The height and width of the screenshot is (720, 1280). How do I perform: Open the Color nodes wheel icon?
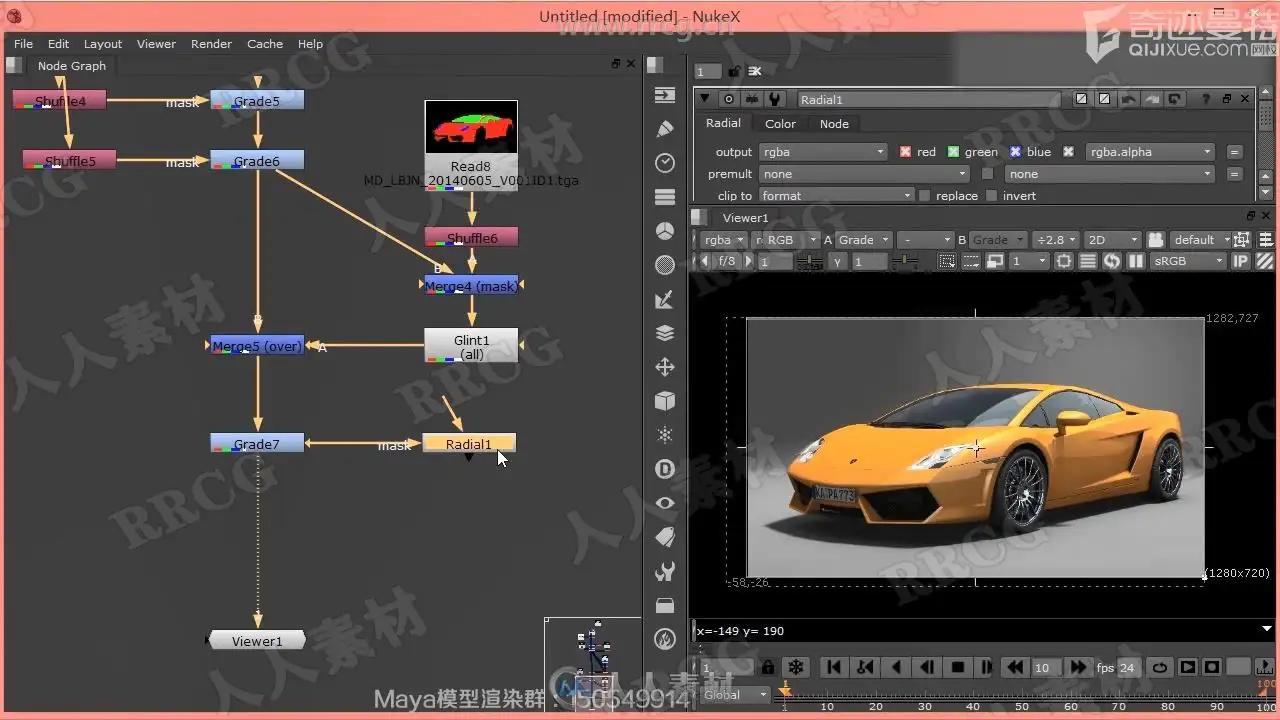(x=665, y=231)
